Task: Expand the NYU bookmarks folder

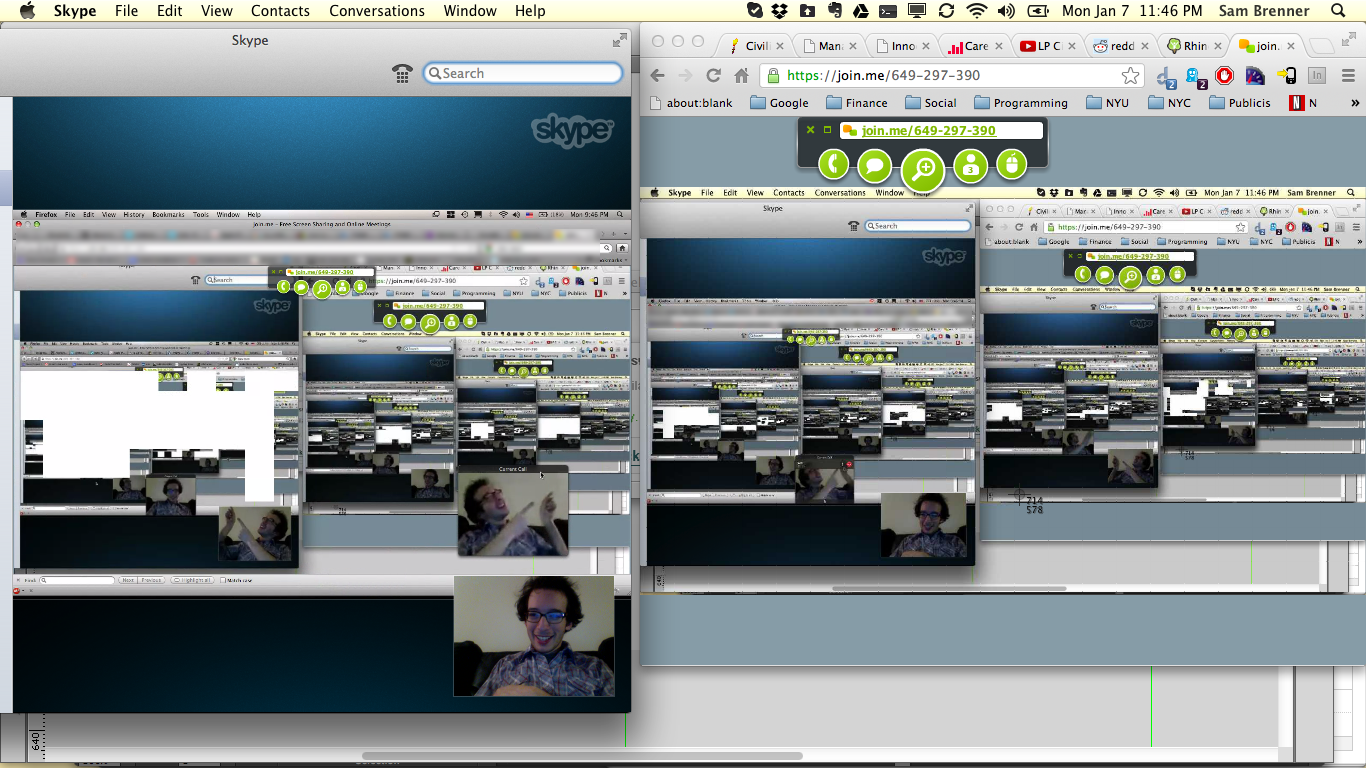Action: tap(1107, 103)
